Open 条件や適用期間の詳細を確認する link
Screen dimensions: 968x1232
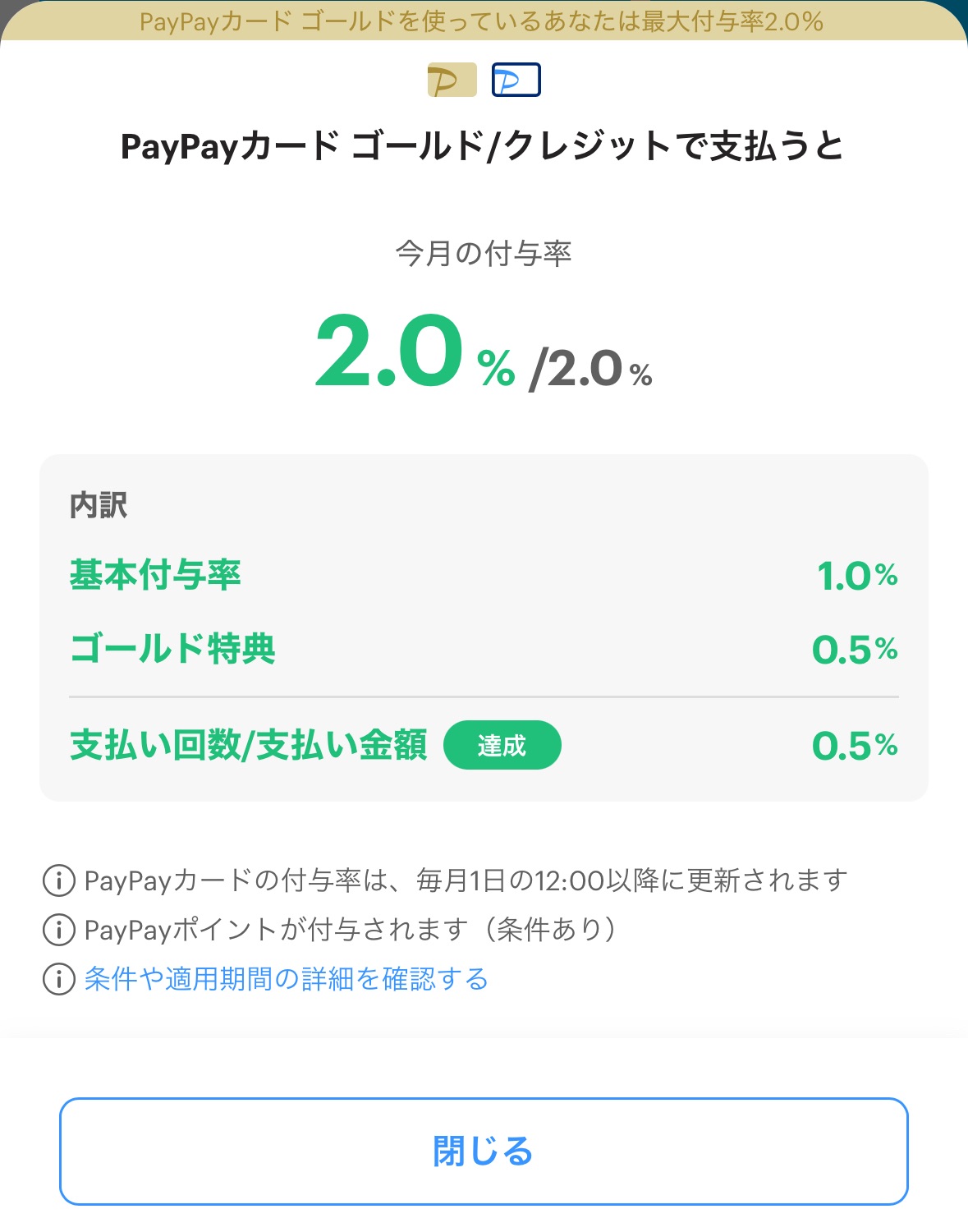click(287, 979)
